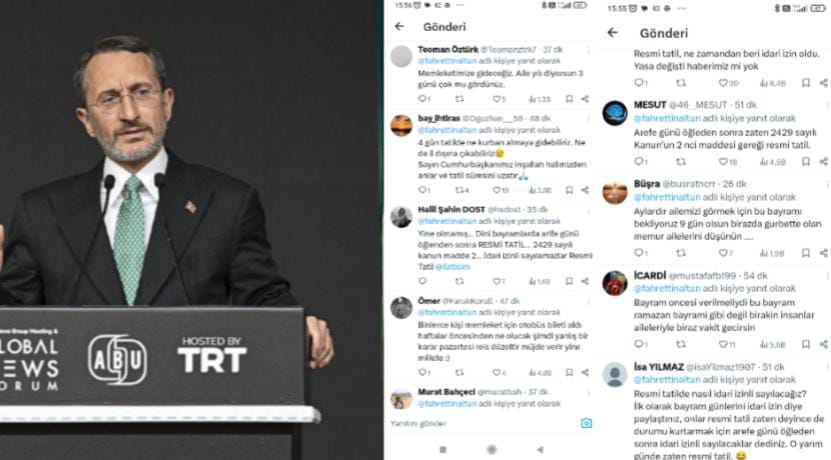Retweet İCARDİ's reply
This screenshot has height=460, width=831.
[x=681, y=344]
